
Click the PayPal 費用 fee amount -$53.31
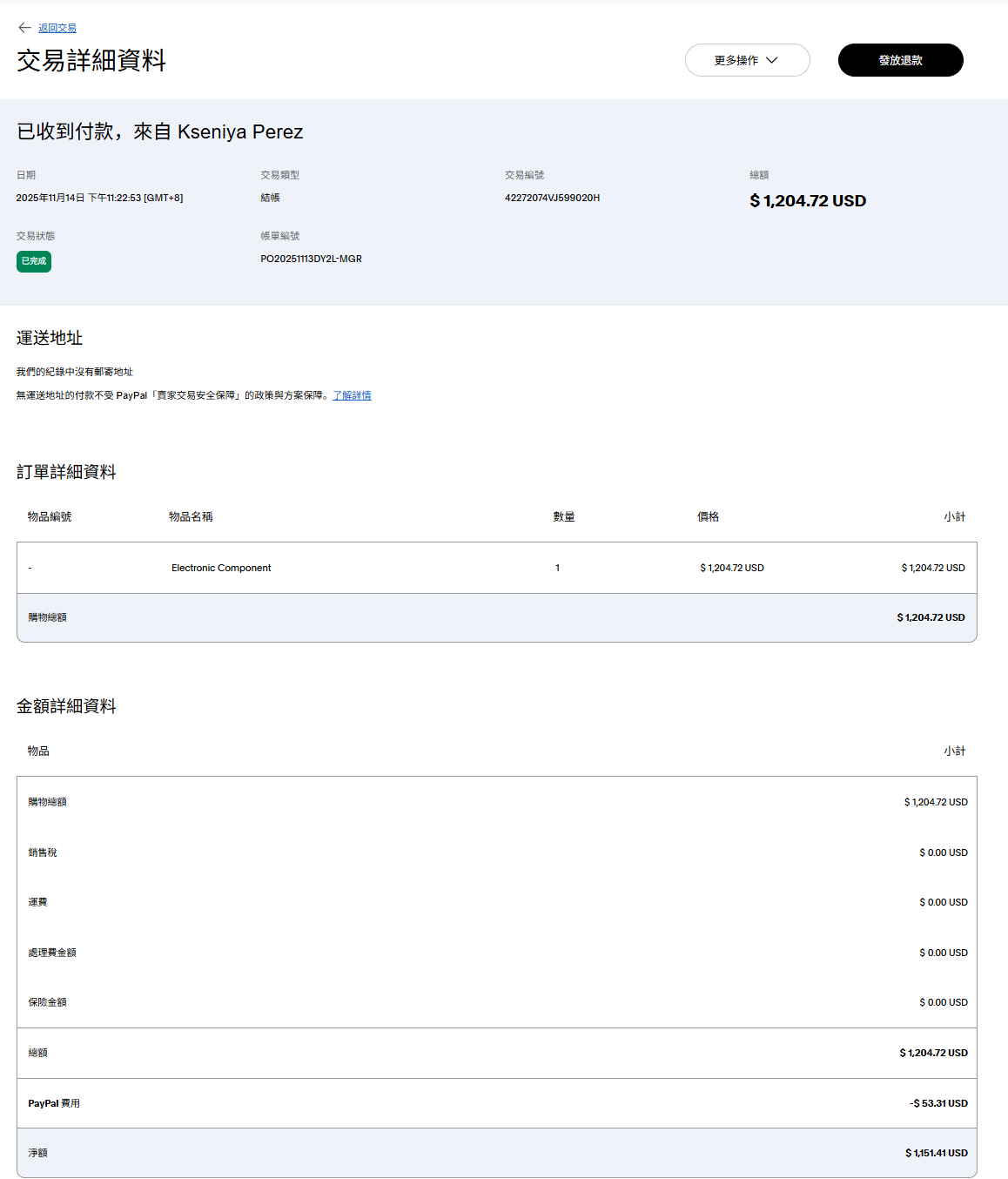(938, 1103)
